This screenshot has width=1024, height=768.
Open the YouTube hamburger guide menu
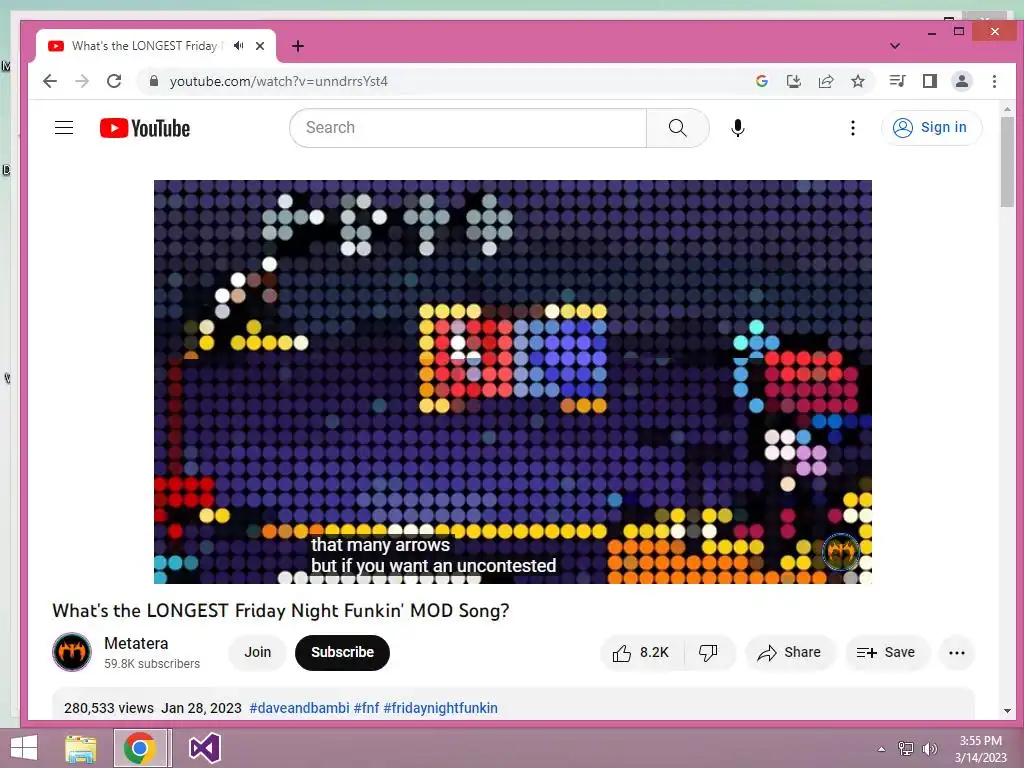pyautogui.click(x=64, y=128)
